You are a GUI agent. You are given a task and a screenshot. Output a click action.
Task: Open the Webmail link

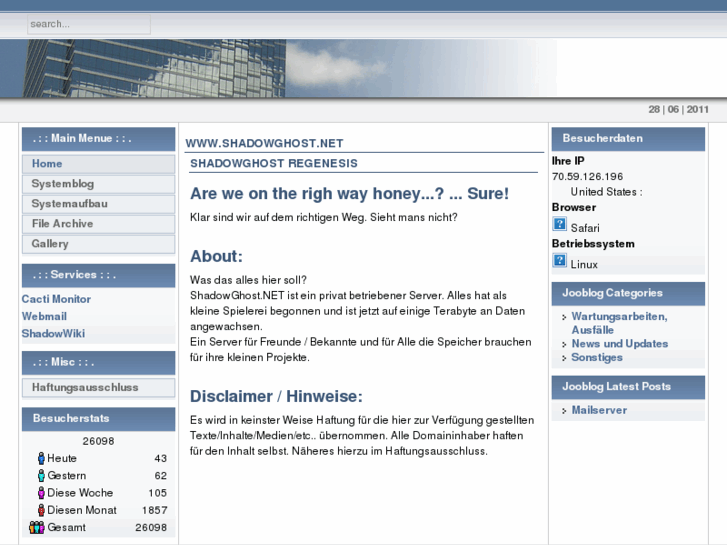pos(44,316)
